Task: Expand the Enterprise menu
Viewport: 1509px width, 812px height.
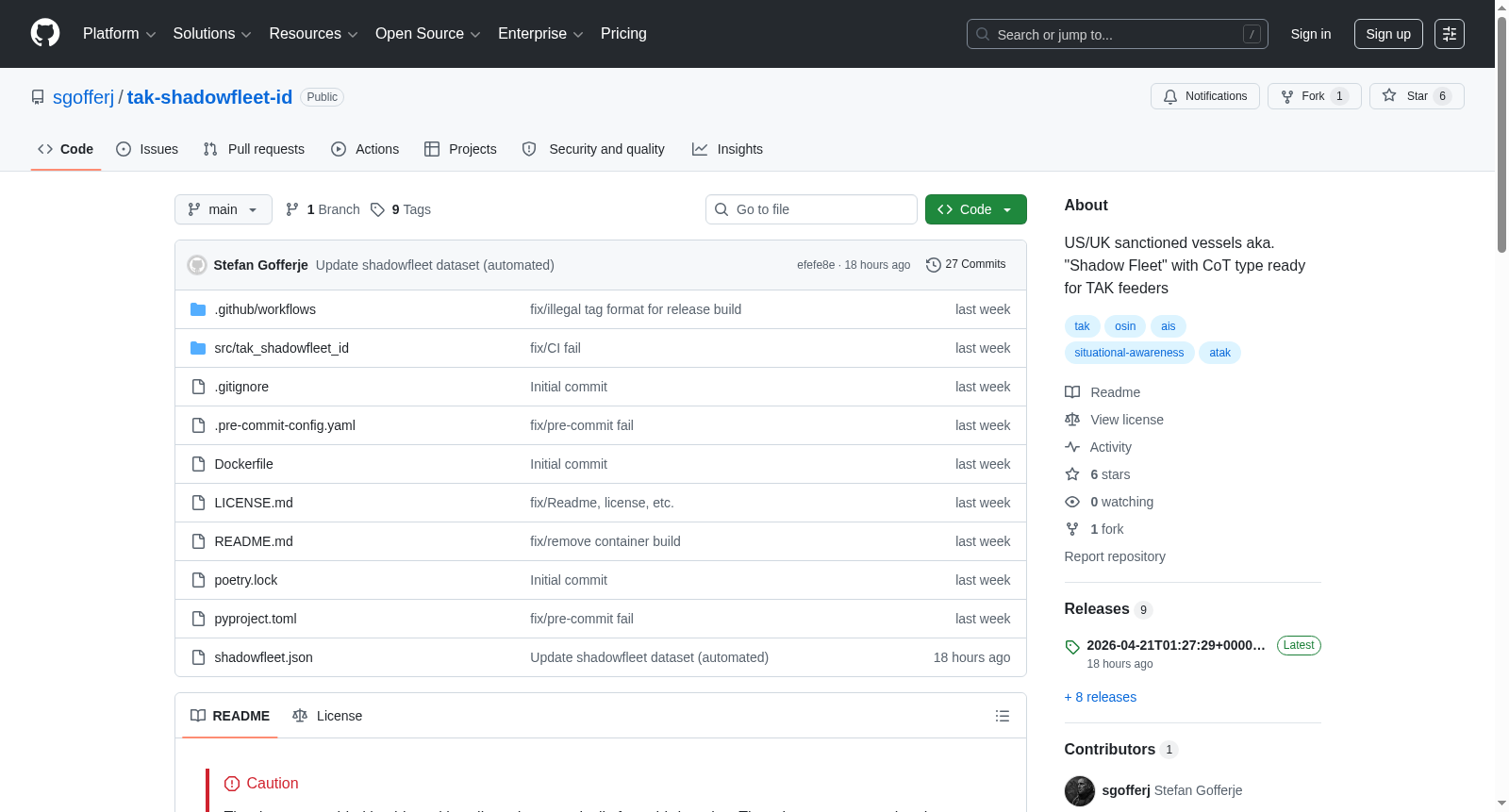Action: point(540,34)
